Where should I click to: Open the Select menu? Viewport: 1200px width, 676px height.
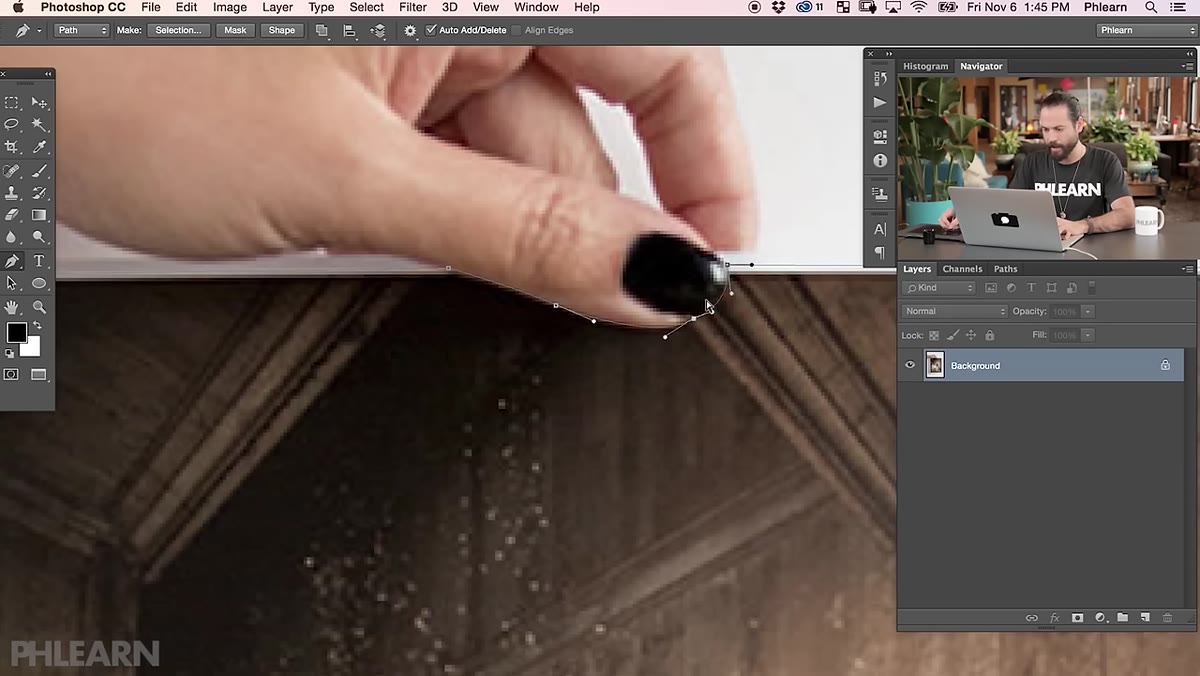[x=367, y=7]
